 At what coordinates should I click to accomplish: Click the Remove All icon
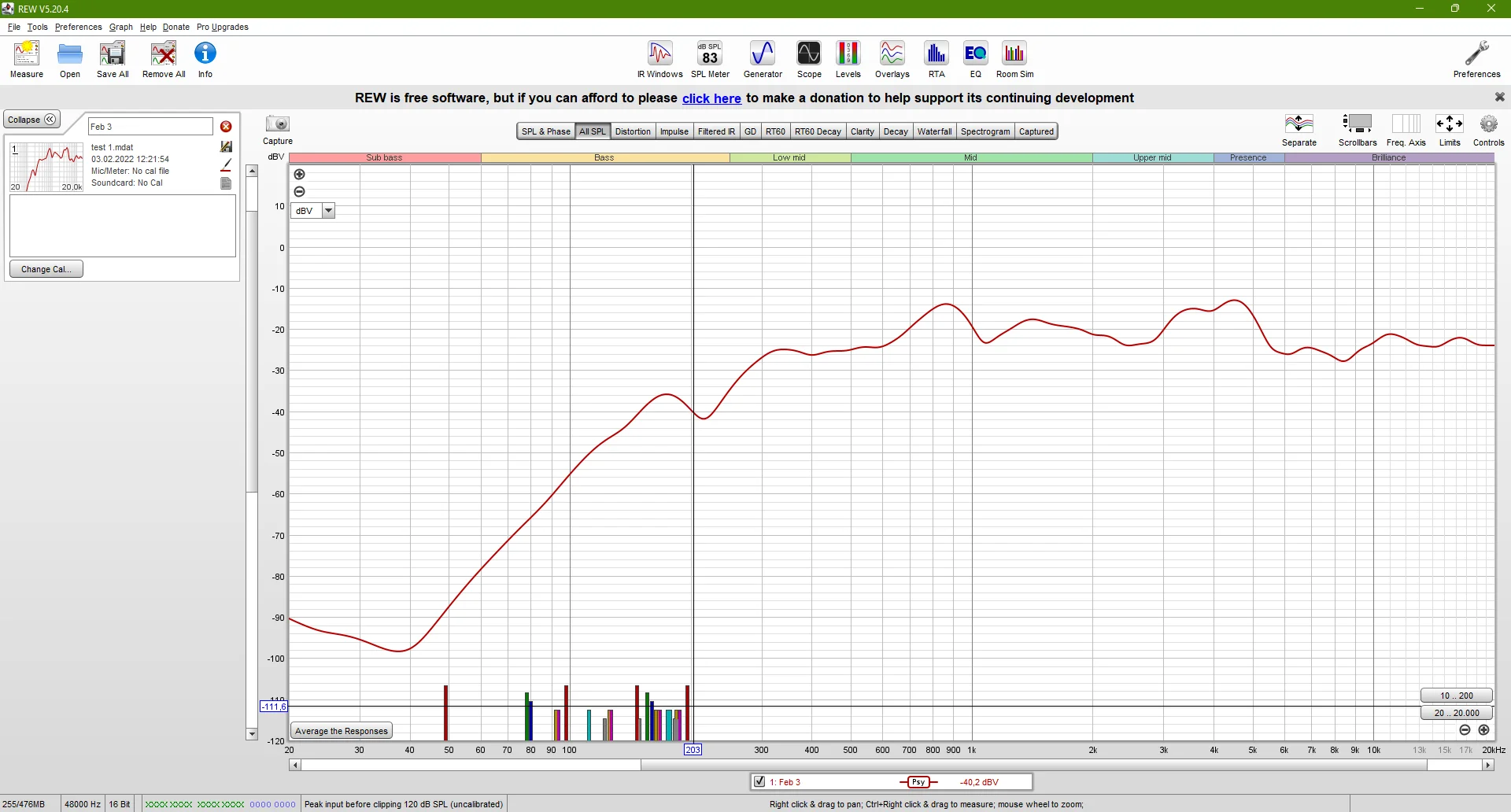tap(164, 60)
